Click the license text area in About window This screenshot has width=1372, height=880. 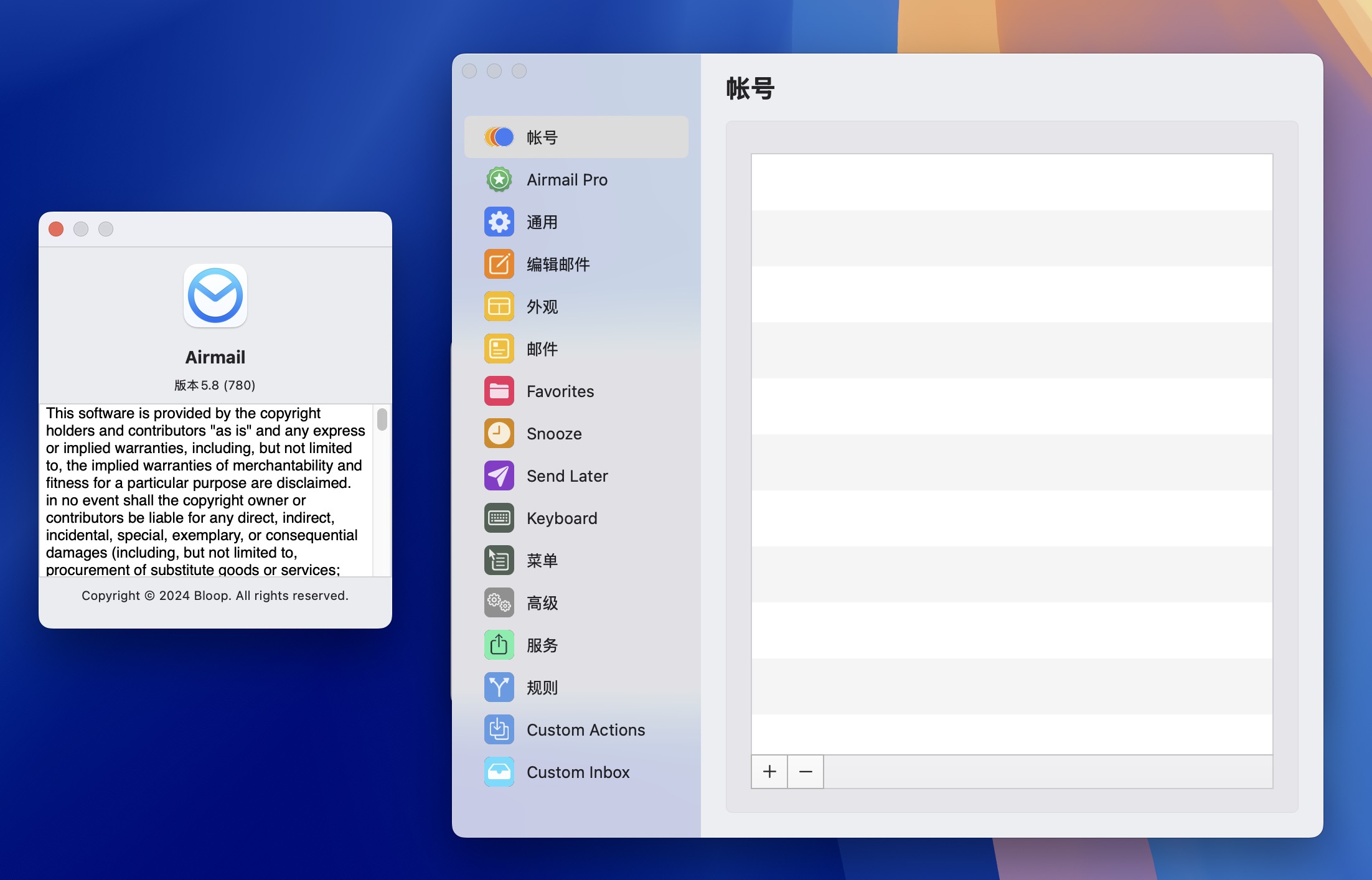point(207,490)
